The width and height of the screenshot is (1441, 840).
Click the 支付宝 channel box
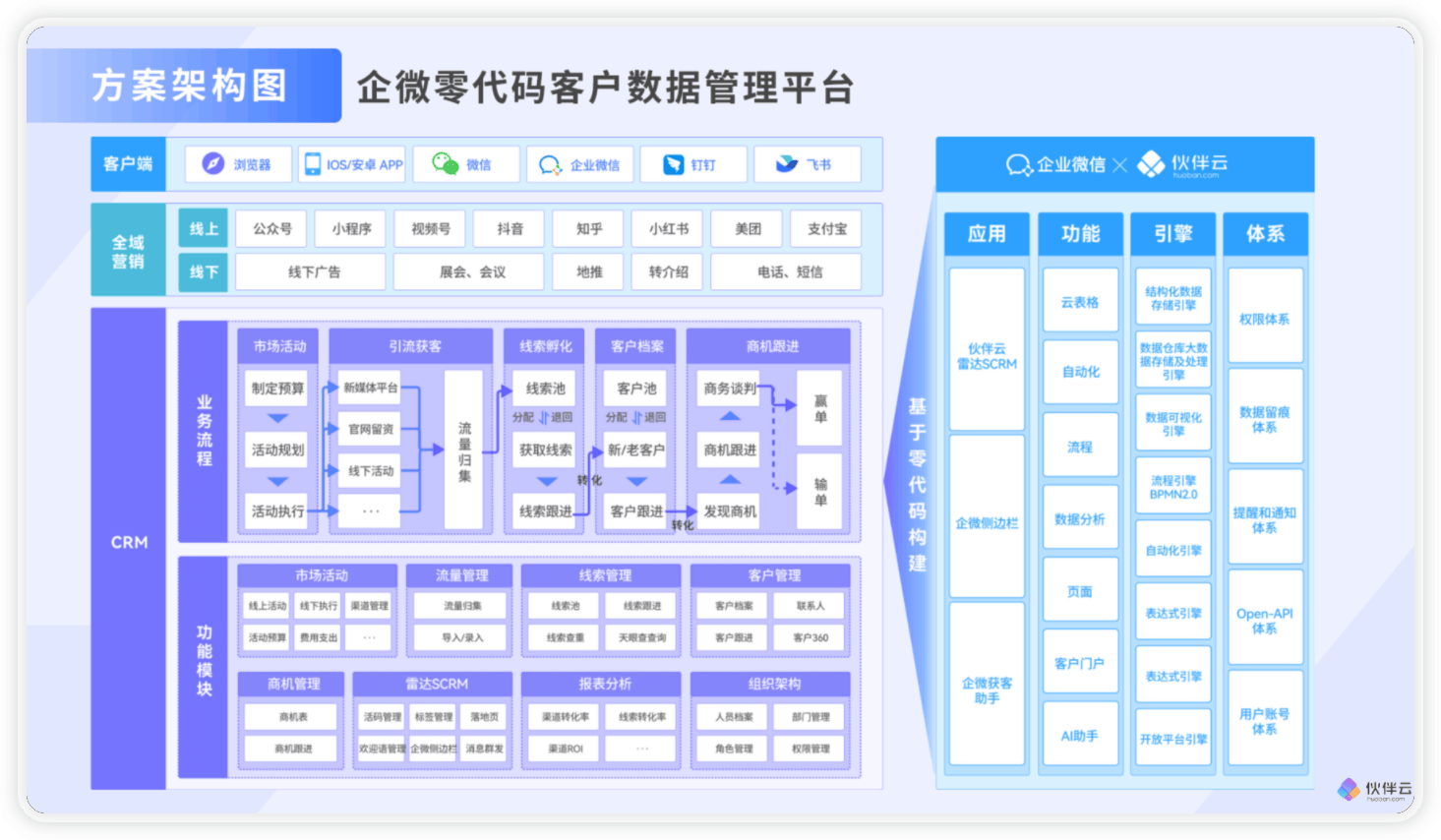826,228
